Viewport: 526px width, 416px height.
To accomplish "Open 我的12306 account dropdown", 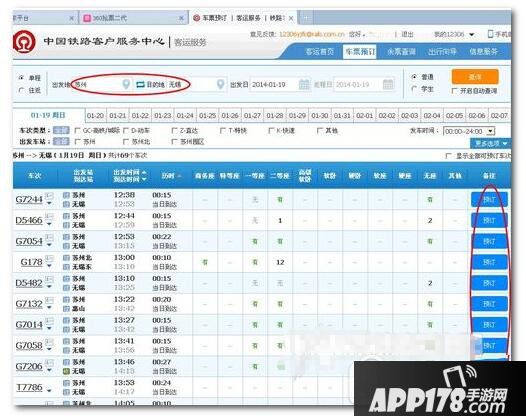I will [x=454, y=34].
